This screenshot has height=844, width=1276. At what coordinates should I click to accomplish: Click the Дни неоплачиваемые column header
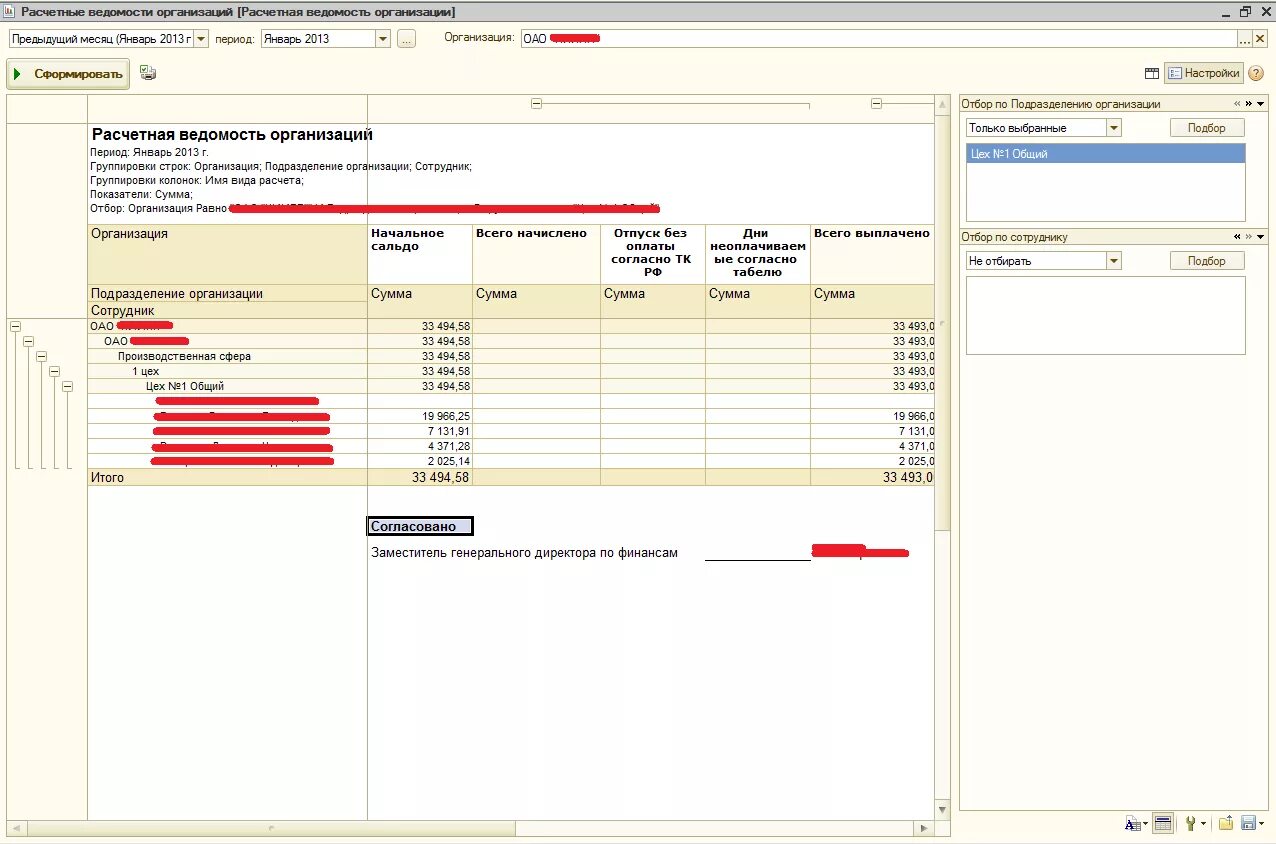[x=758, y=254]
